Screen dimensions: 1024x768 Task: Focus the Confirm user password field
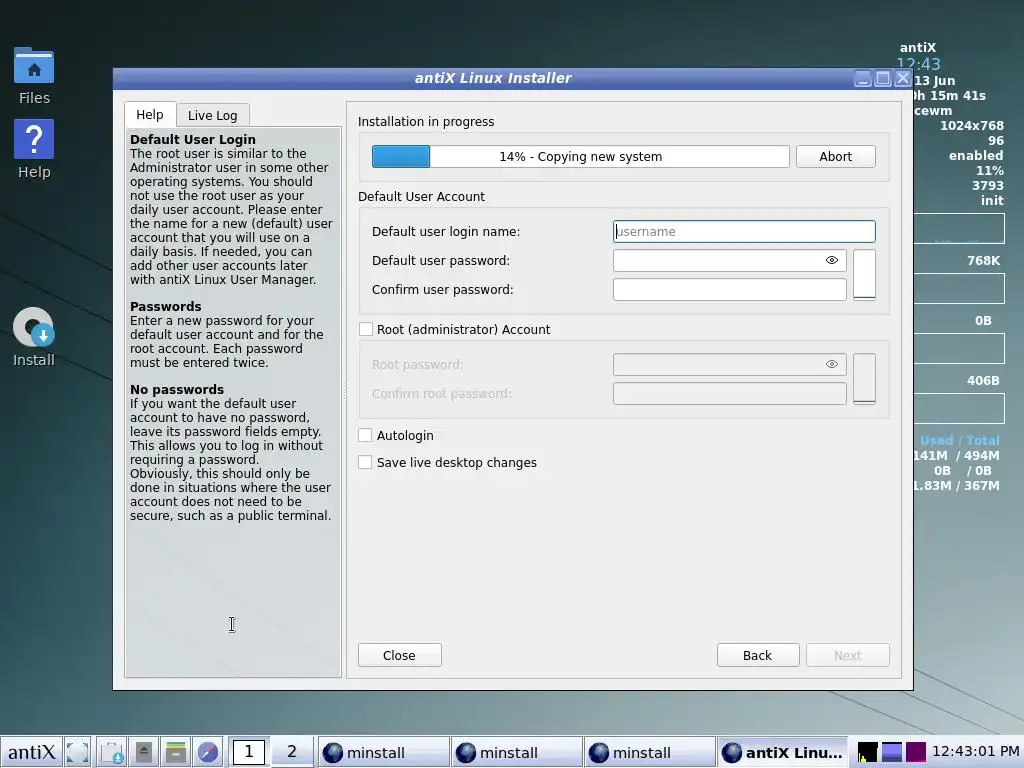729,289
